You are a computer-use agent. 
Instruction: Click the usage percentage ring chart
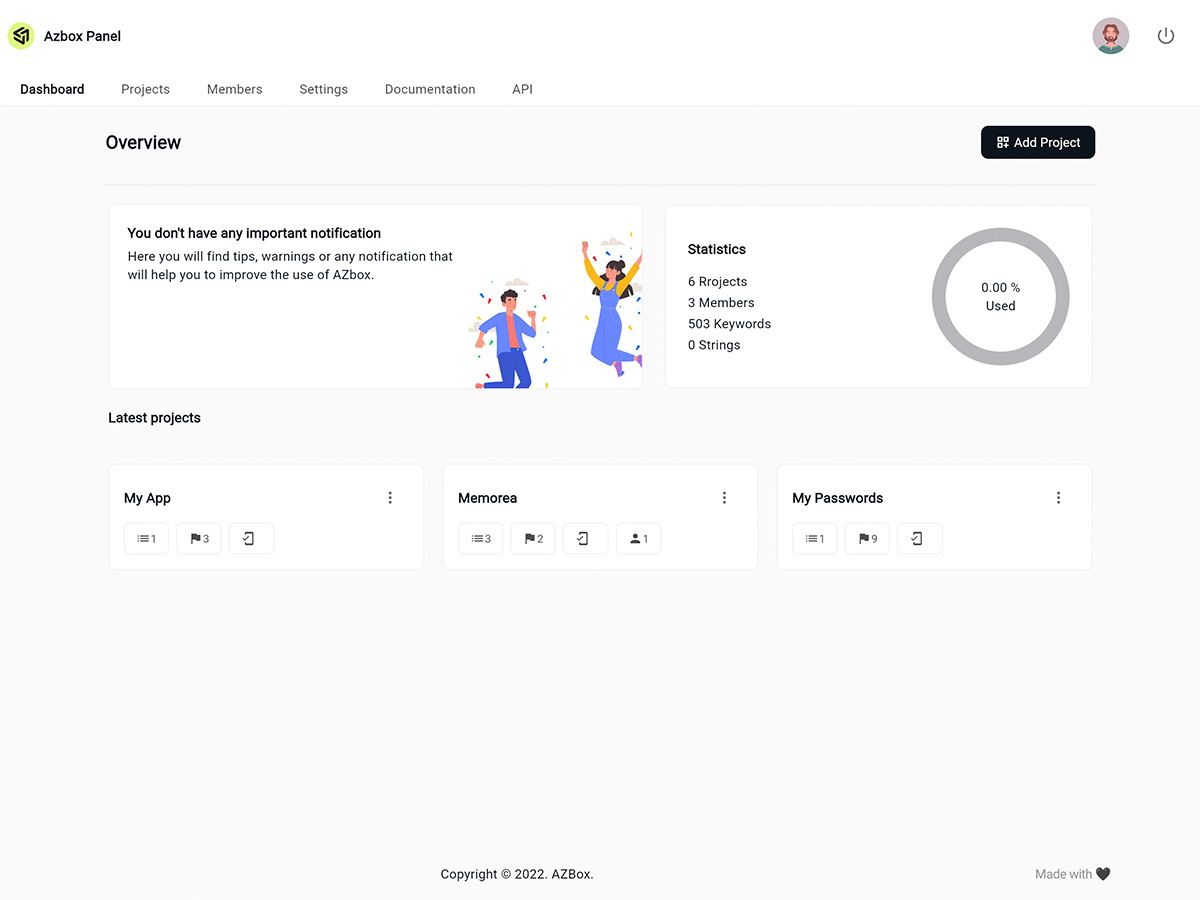[1000, 297]
